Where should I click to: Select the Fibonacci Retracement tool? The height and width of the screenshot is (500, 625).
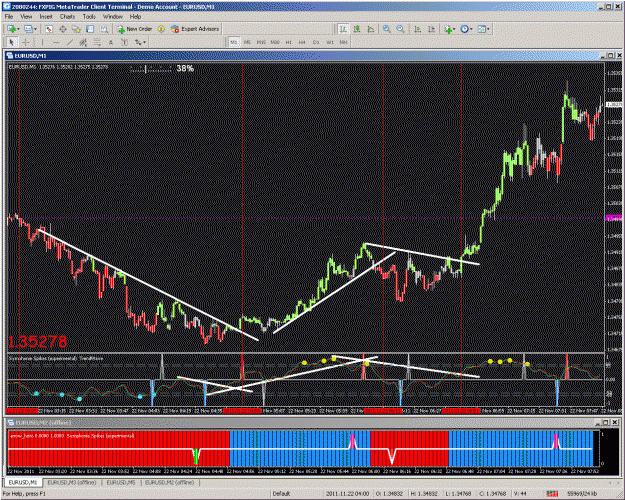(97, 42)
